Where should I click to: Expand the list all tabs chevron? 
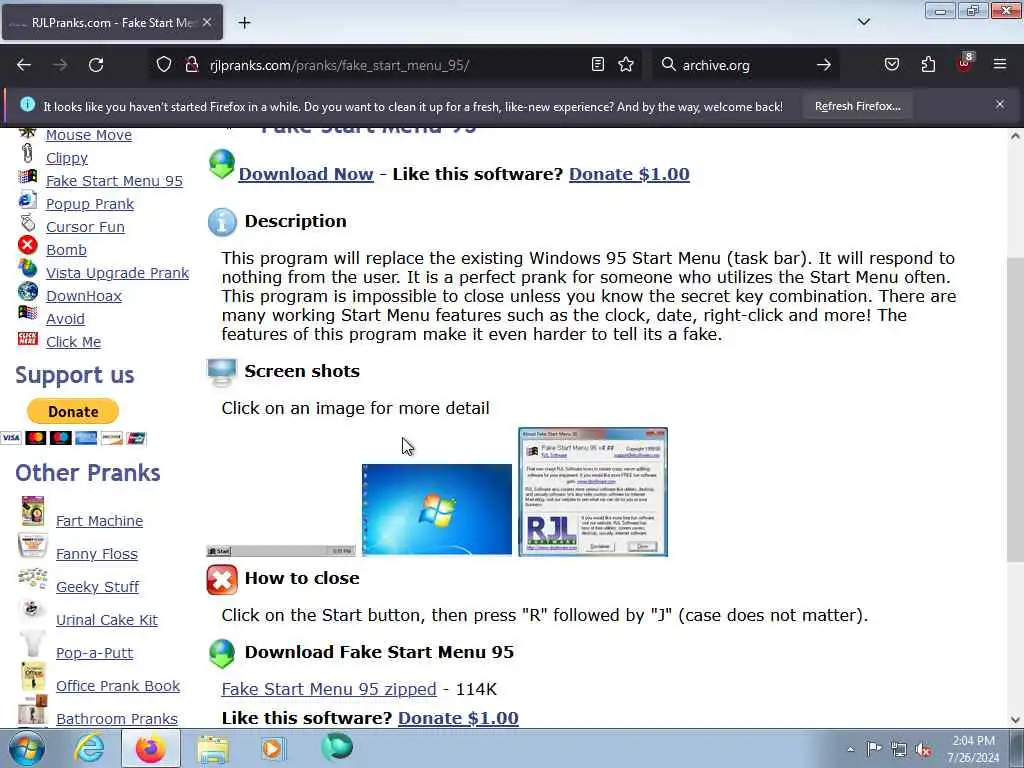[864, 22]
